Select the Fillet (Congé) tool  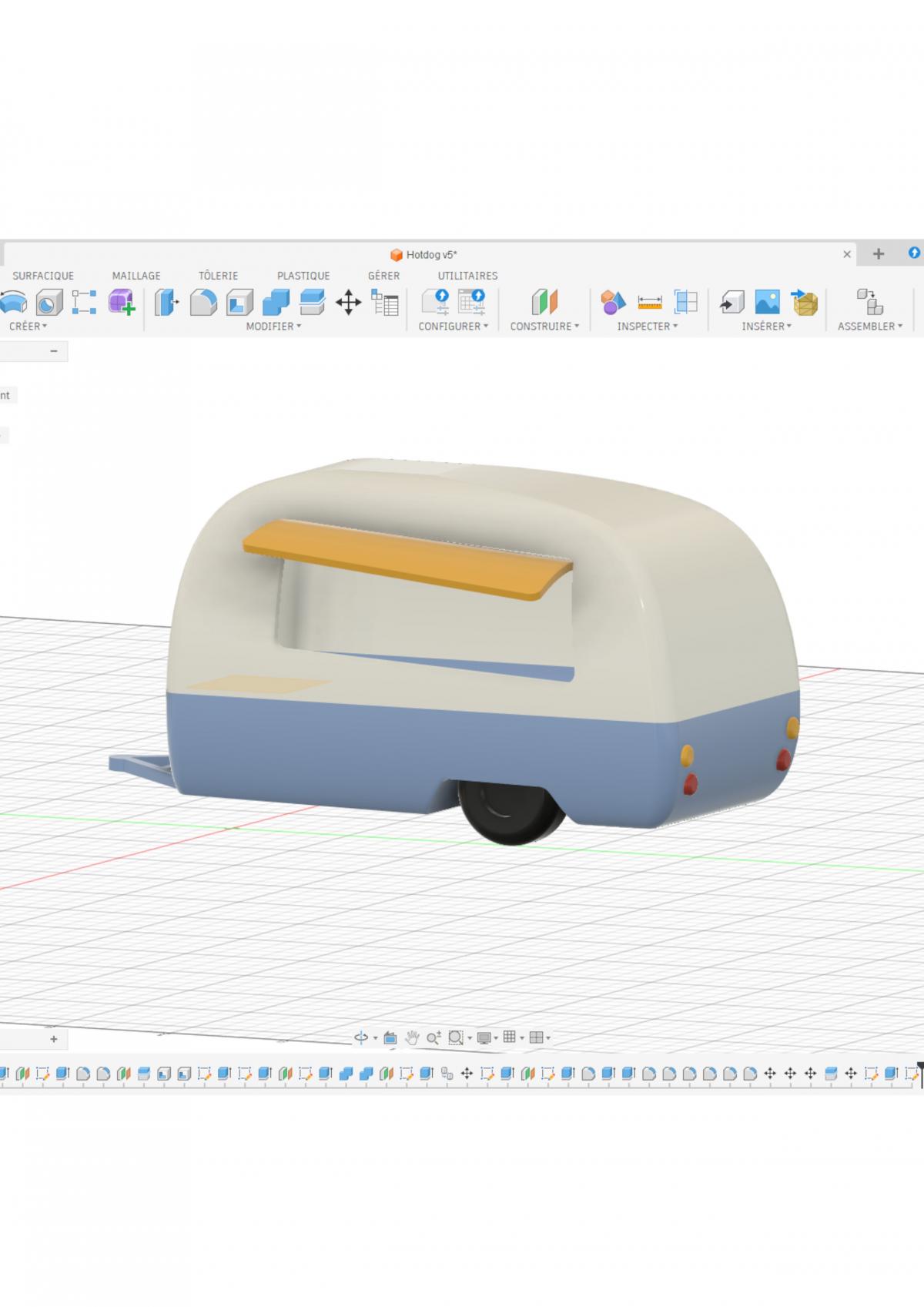(x=203, y=302)
